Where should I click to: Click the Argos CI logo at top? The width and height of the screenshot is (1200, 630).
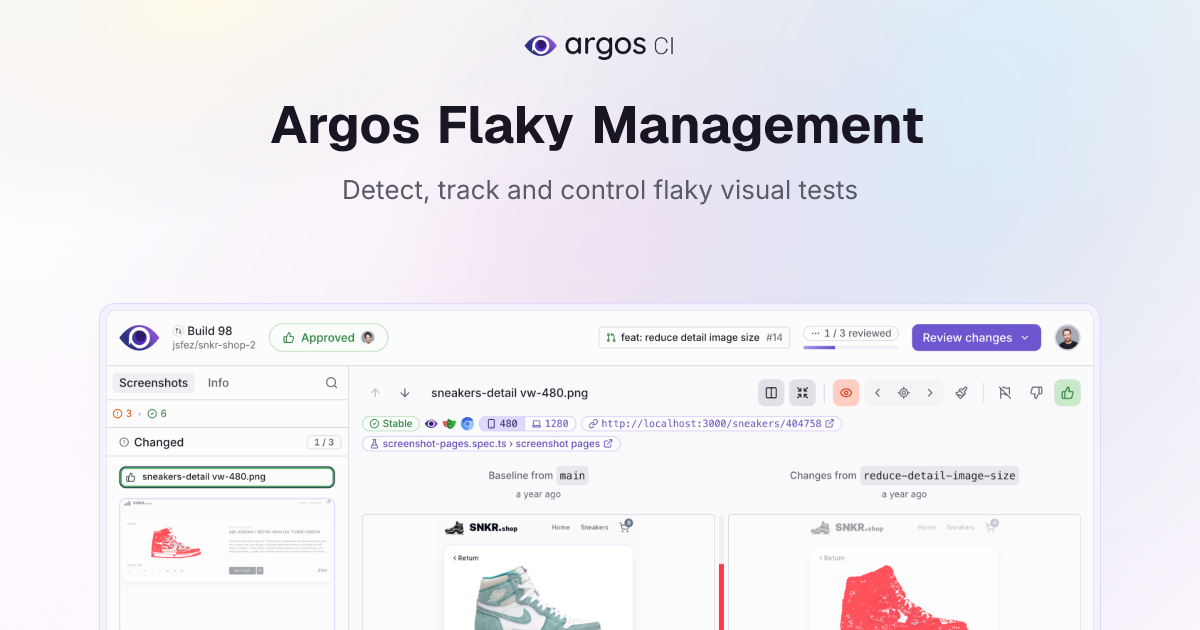click(599, 45)
